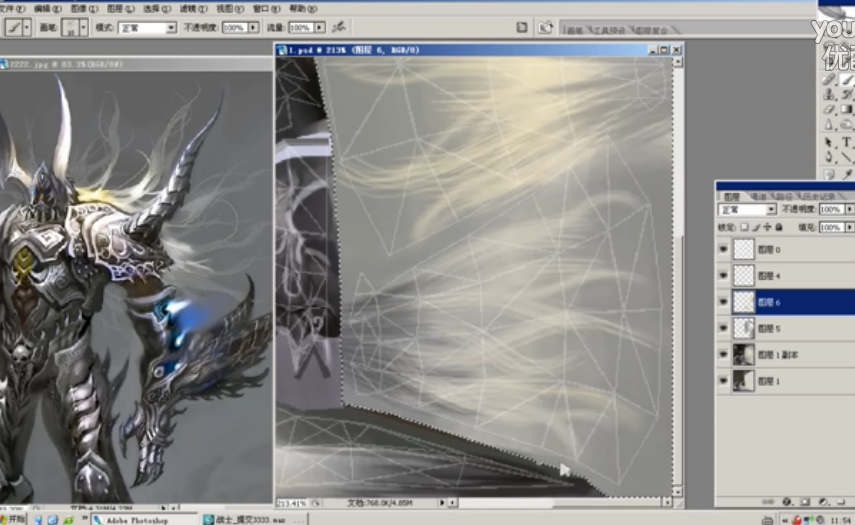The height and width of the screenshot is (525, 855).
Task: Open the 图层 menu
Action: tap(121, 9)
